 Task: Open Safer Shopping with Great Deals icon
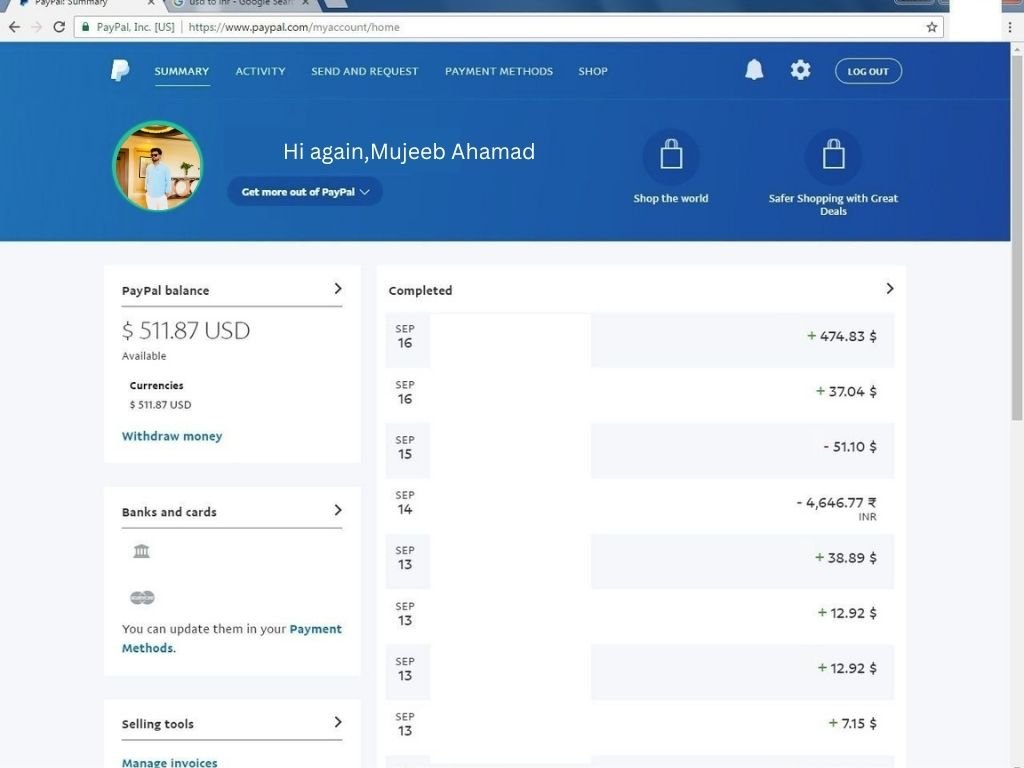[x=833, y=157]
